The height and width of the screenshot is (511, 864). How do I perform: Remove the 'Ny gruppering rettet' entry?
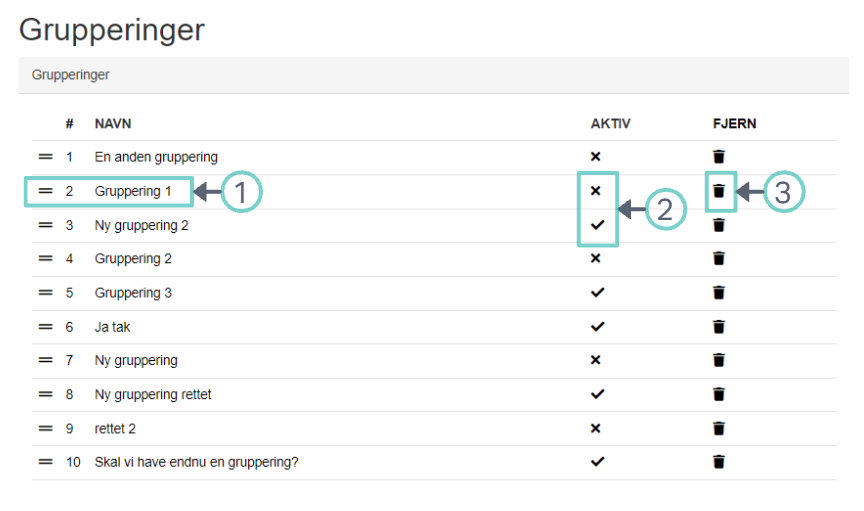click(718, 395)
